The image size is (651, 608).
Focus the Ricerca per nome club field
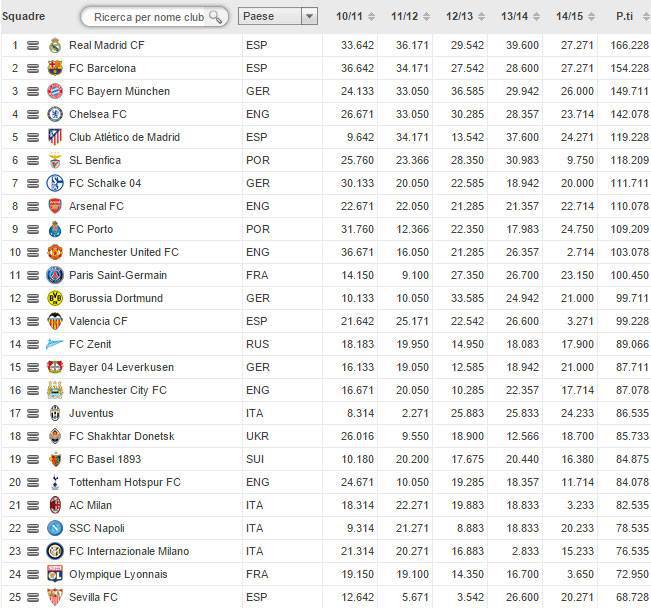(149, 17)
